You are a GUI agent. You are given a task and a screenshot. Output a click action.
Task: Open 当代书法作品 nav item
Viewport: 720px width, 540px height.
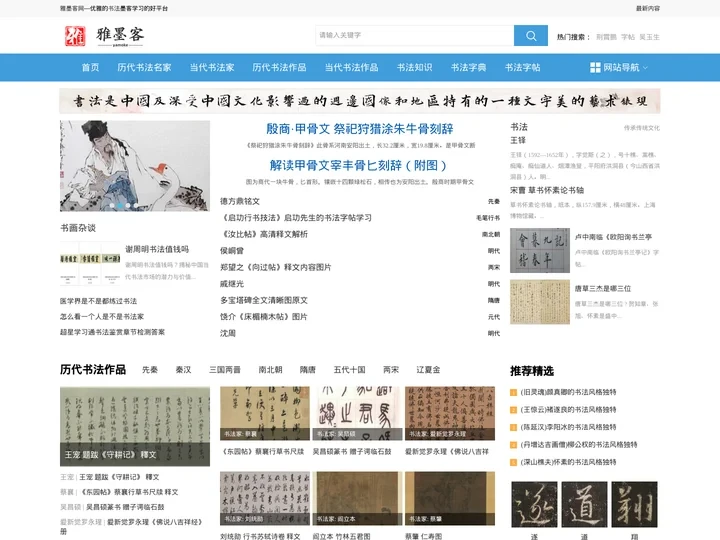[351, 68]
